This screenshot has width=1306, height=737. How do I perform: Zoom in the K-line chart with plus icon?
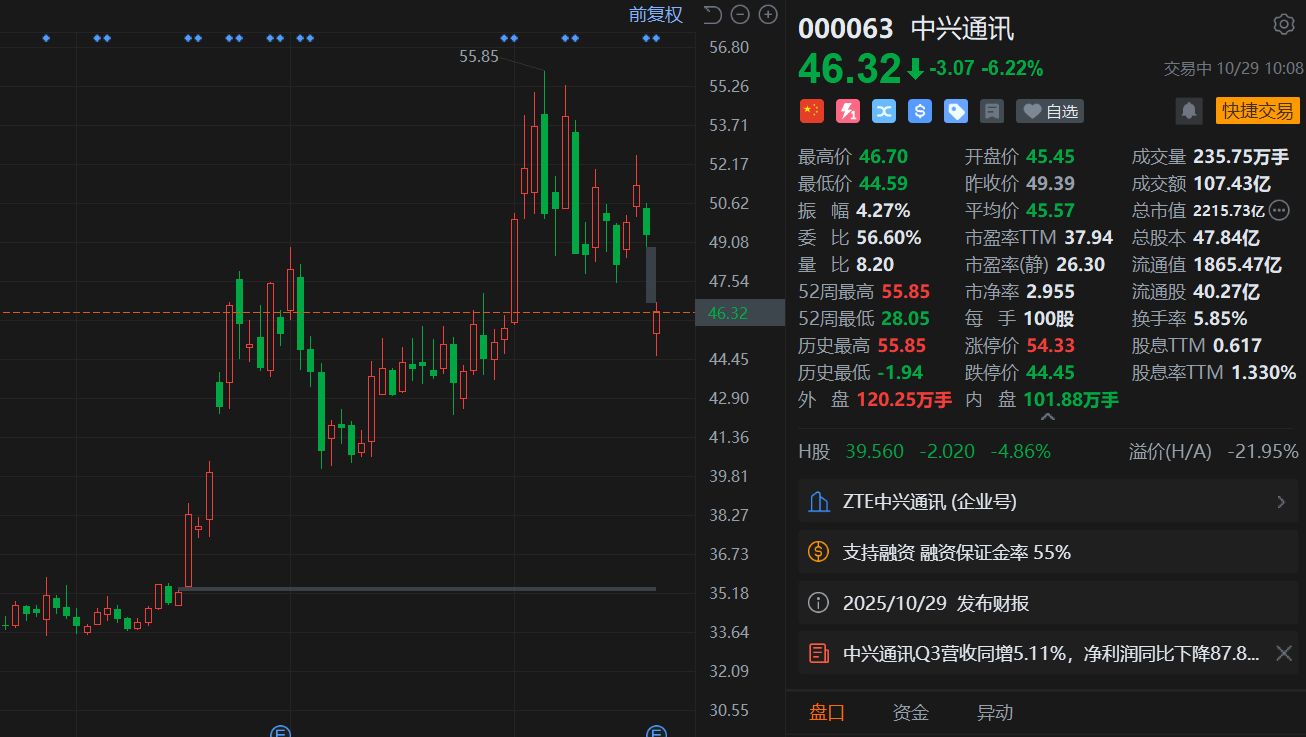[x=768, y=14]
